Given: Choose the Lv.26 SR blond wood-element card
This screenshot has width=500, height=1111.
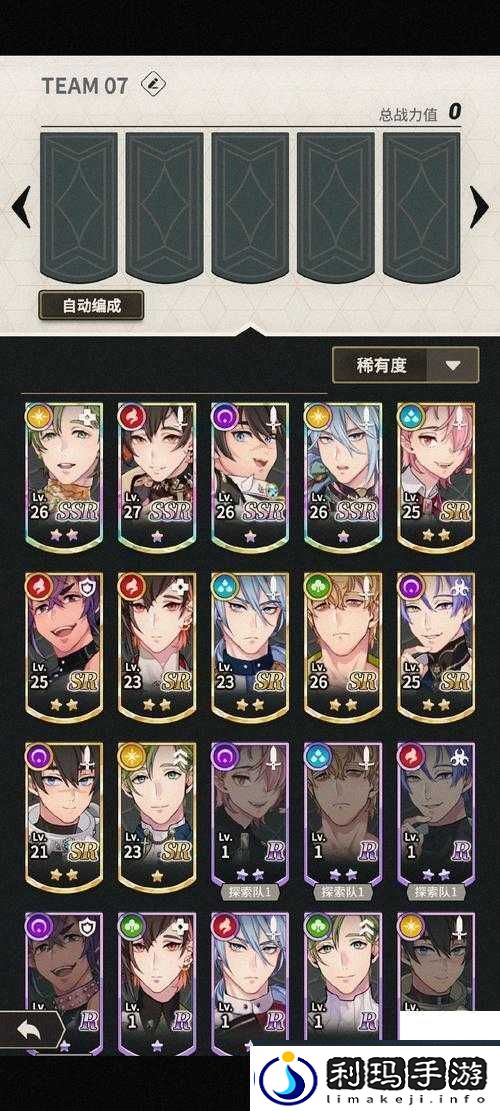Looking at the screenshot, I should pyautogui.click(x=343, y=648).
